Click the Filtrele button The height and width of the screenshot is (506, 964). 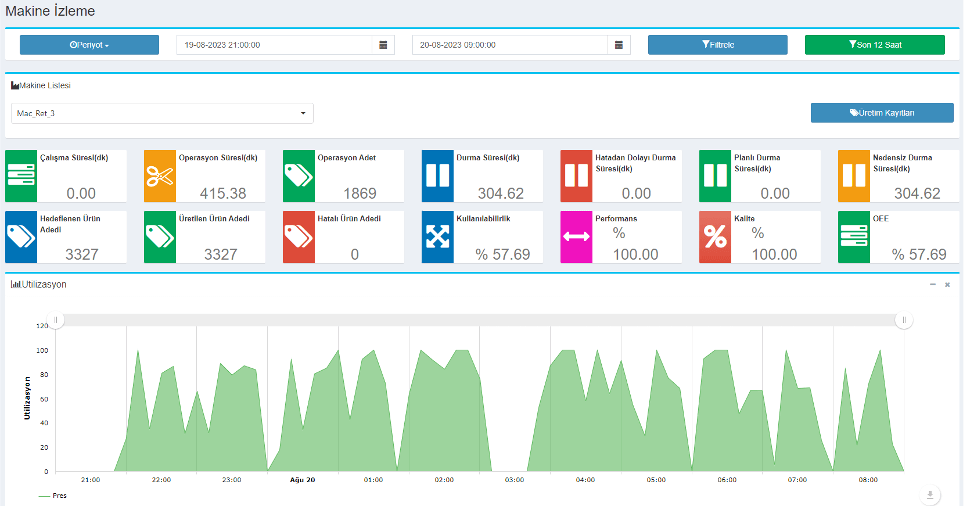coord(717,45)
